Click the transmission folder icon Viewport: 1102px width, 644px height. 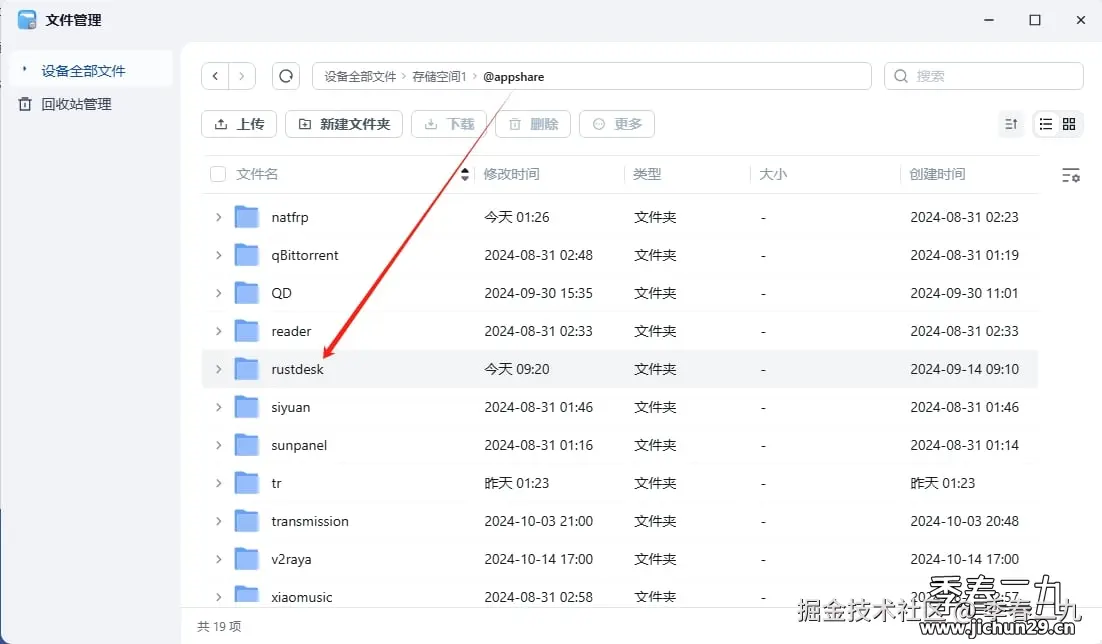(x=247, y=521)
